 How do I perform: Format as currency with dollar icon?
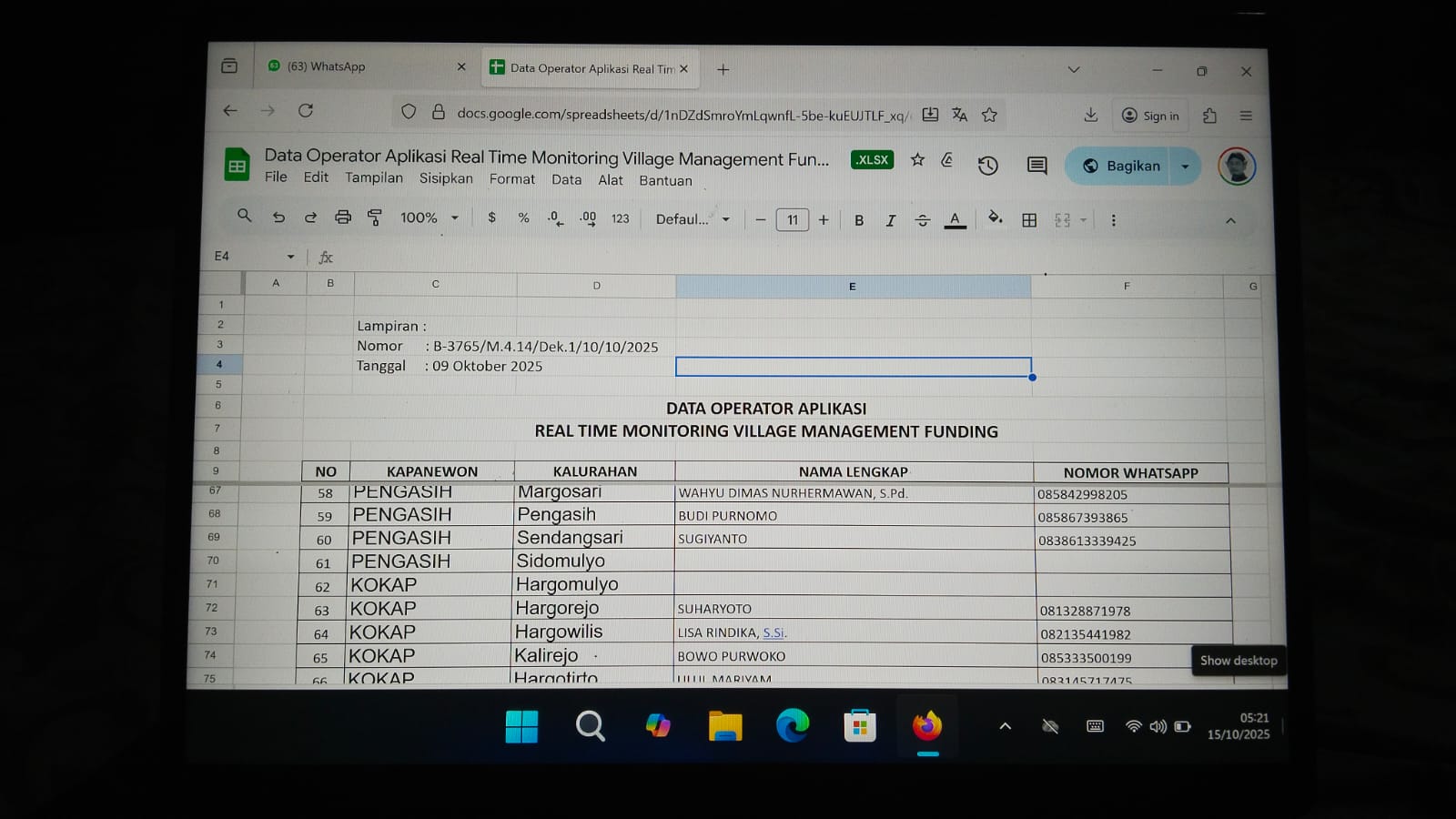pos(491,217)
